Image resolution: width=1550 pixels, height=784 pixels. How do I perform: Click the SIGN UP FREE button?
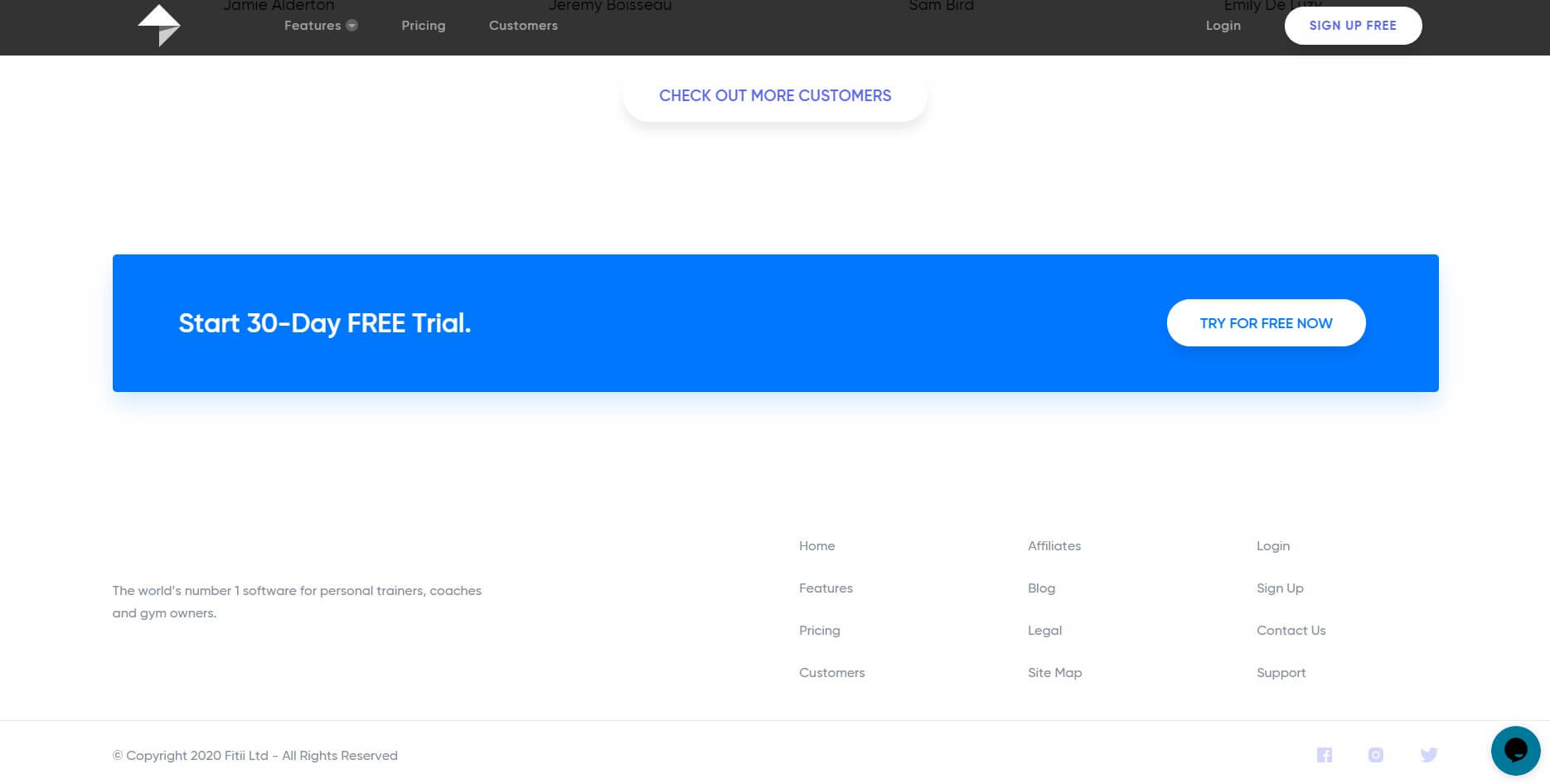click(1353, 26)
